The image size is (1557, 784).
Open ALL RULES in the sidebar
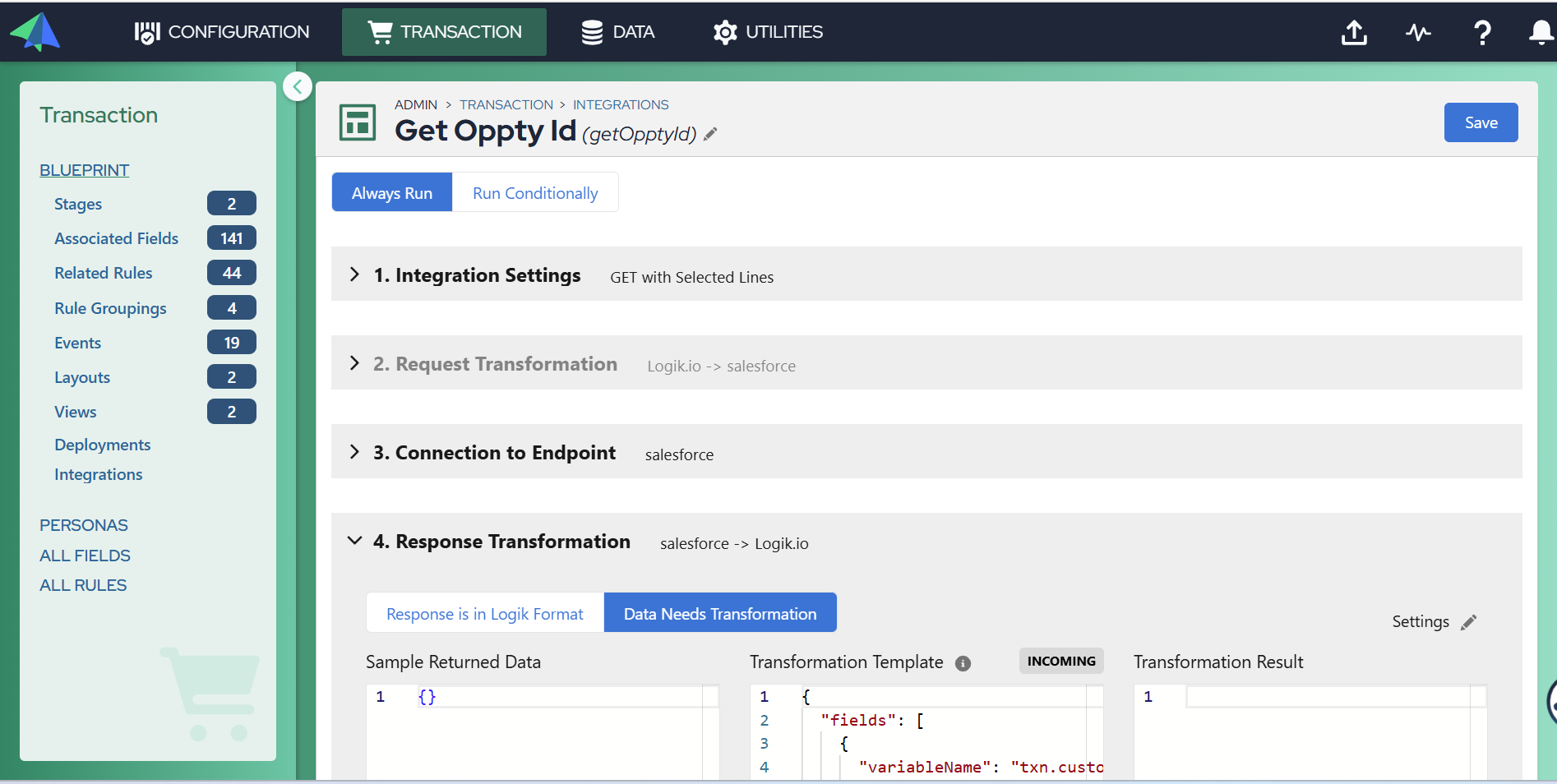[83, 585]
